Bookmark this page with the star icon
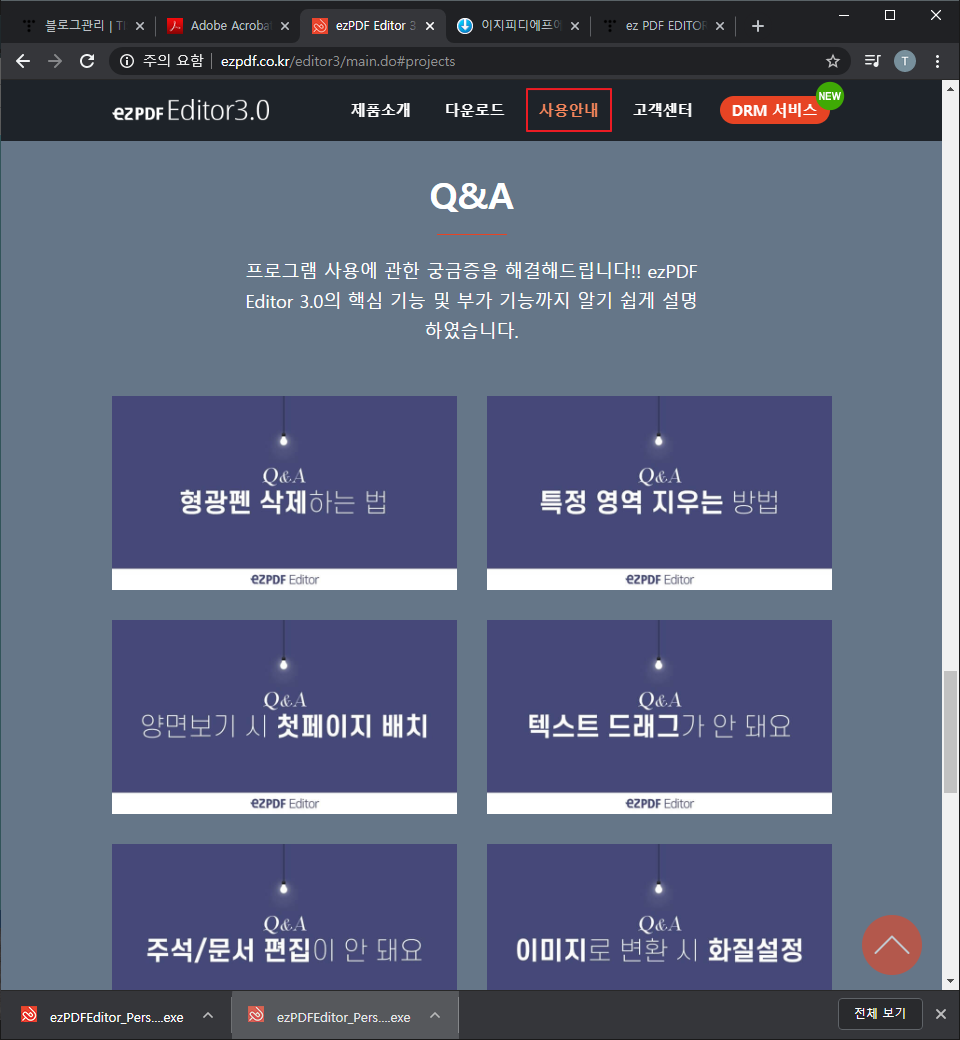 click(x=833, y=61)
